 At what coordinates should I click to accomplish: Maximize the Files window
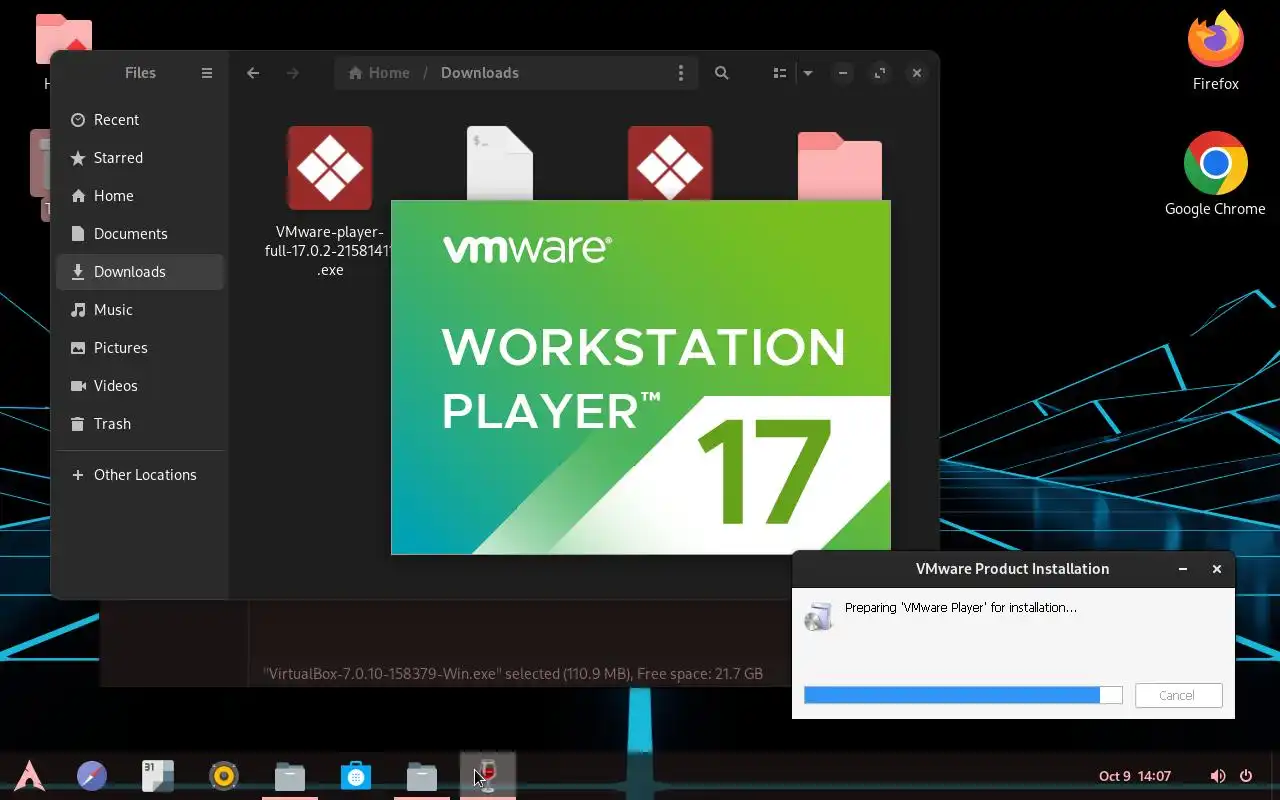tap(880, 73)
